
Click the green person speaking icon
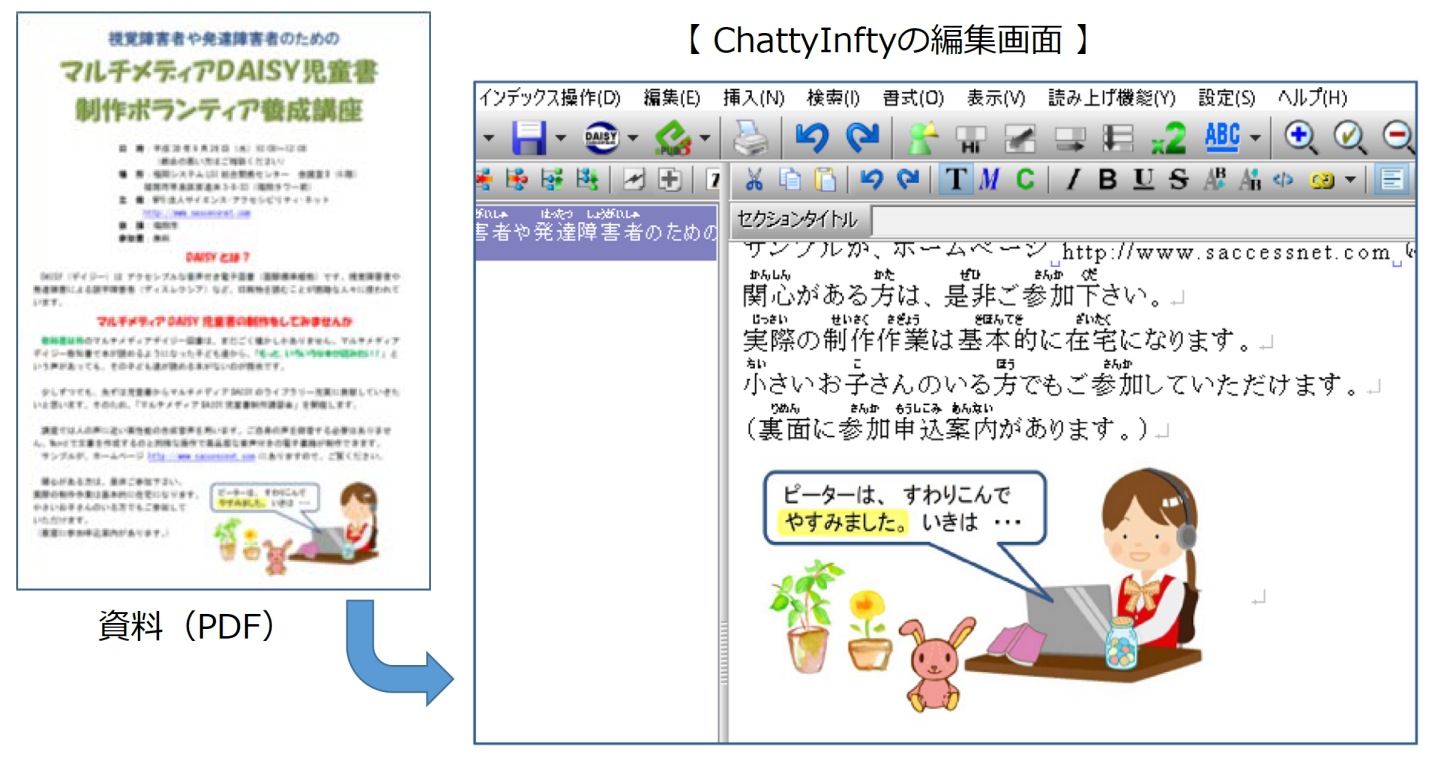(921, 137)
